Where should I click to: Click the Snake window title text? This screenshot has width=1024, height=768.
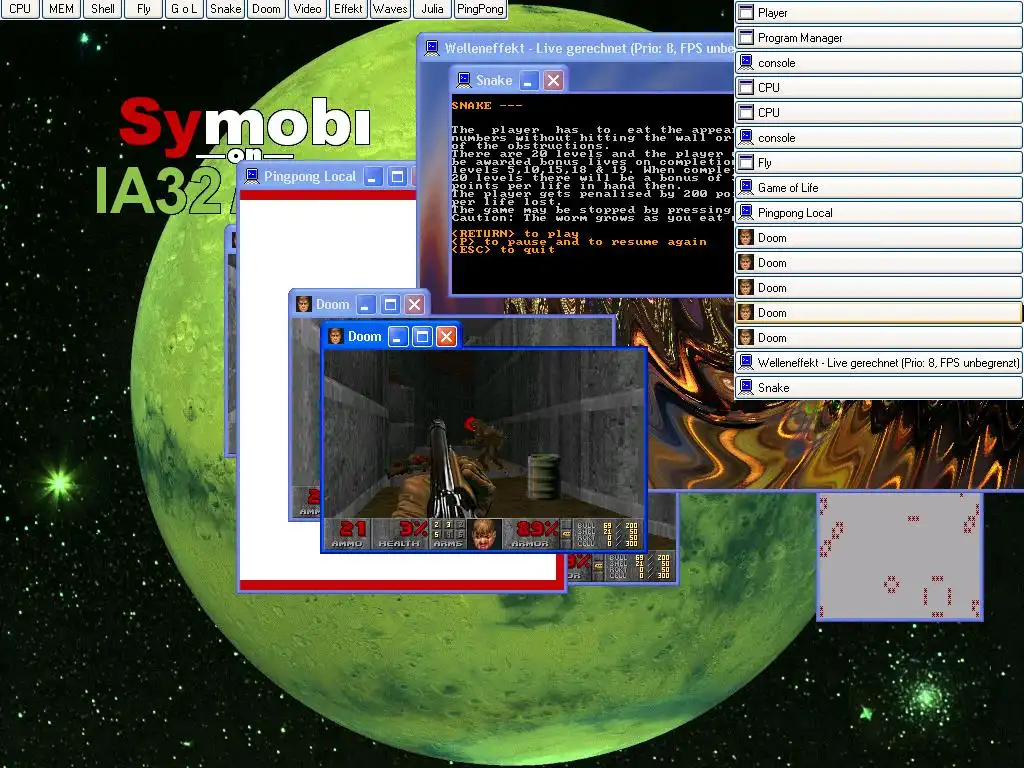(x=494, y=80)
